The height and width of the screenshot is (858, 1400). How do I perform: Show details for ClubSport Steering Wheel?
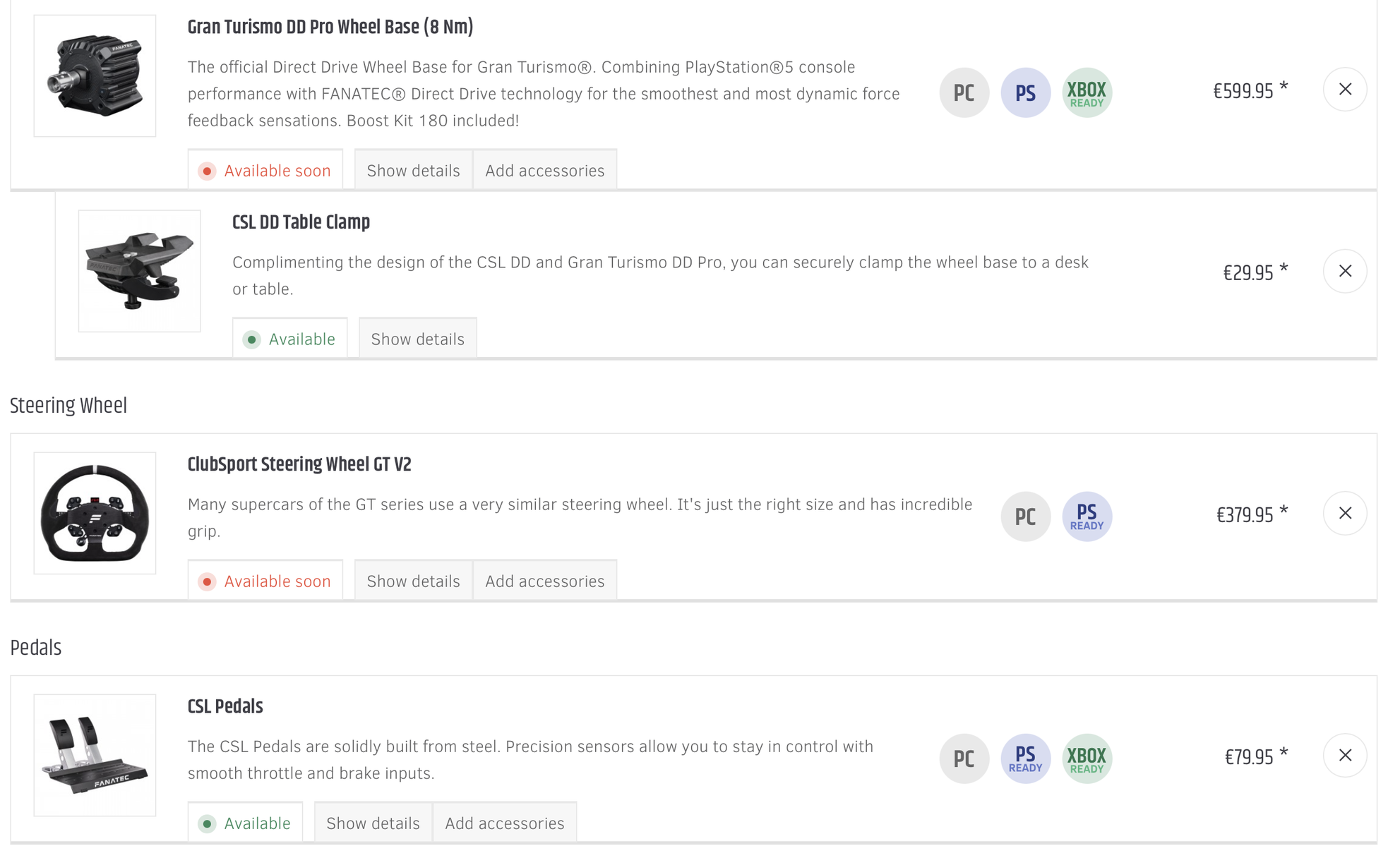(413, 581)
